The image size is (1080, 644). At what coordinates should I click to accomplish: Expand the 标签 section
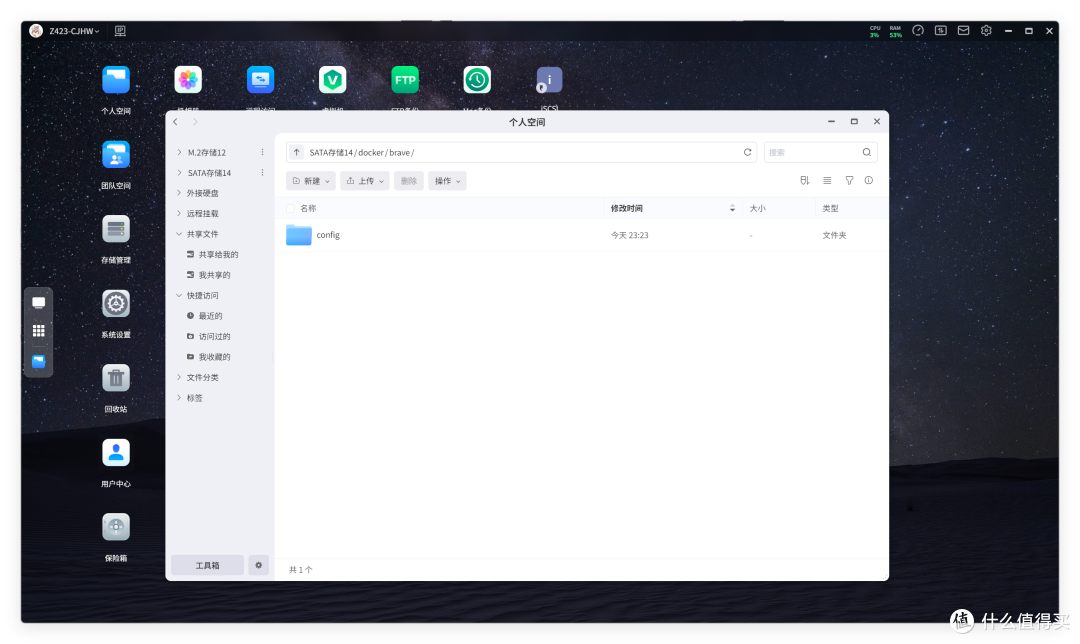pyautogui.click(x=179, y=398)
